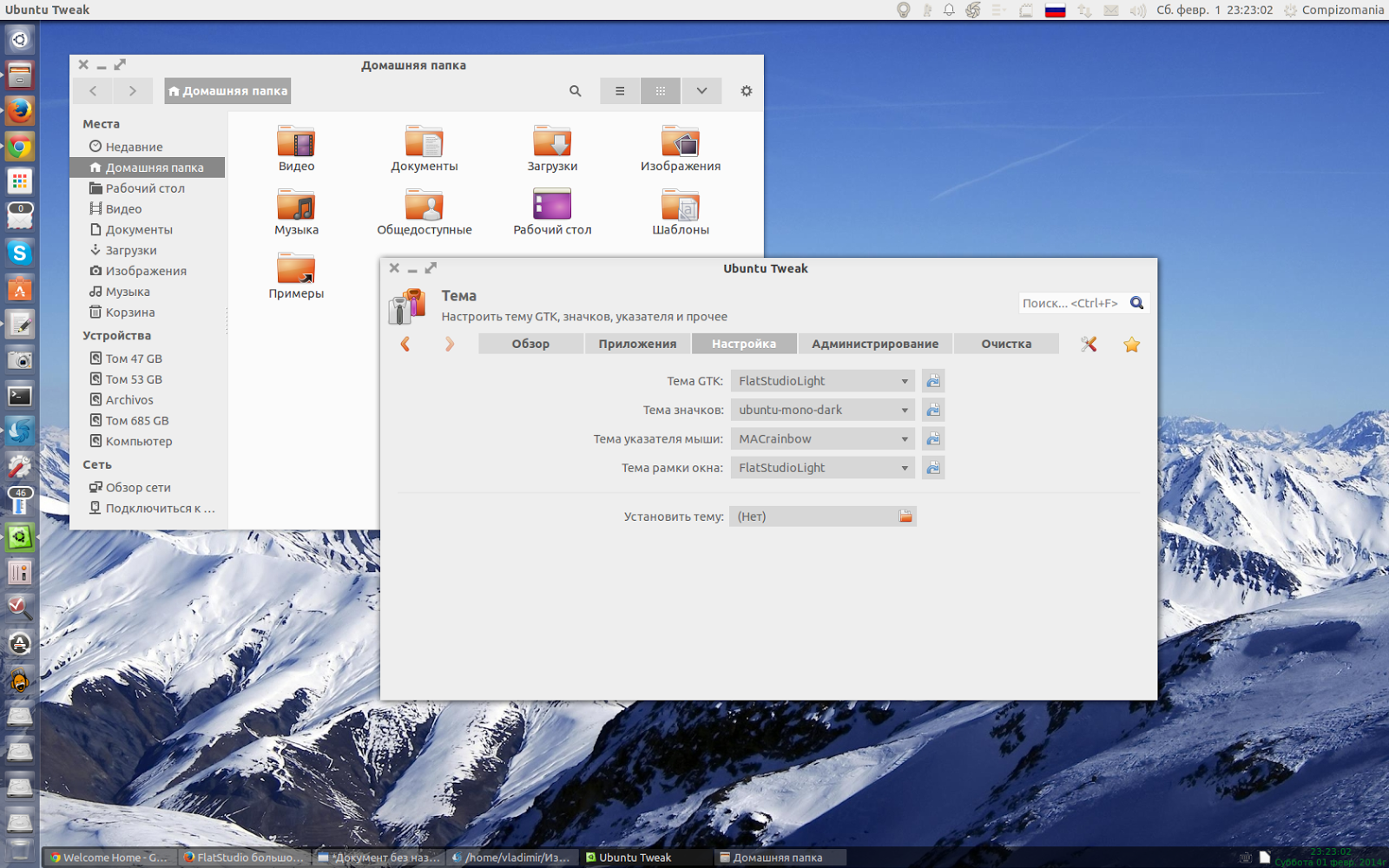Open Корзина in the sidebar
Image resolution: width=1389 pixels, height=868 pixels.
click(x=148, y=312)
